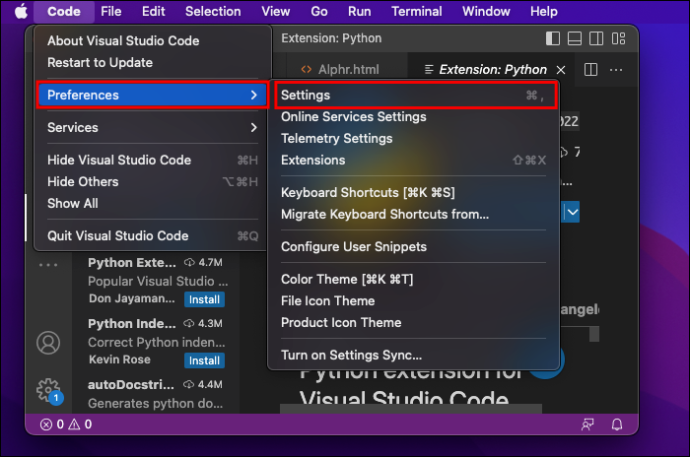Install the Don Jayamanne Python extension

204,300
